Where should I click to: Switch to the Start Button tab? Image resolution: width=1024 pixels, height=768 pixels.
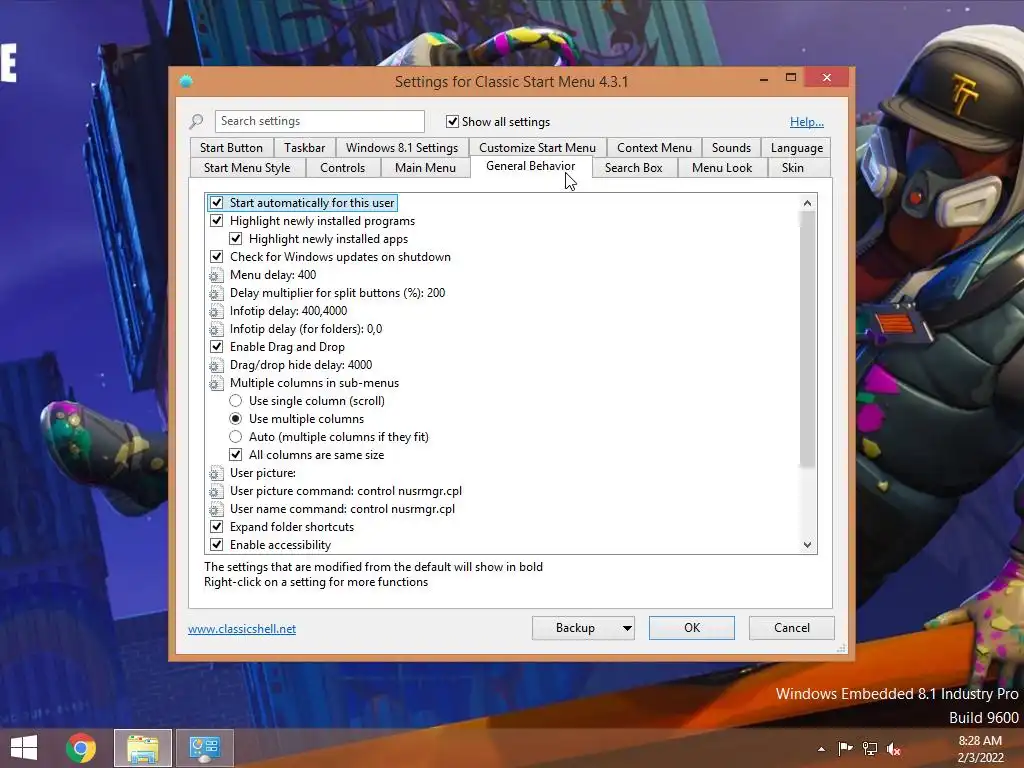tap(231, 148)
